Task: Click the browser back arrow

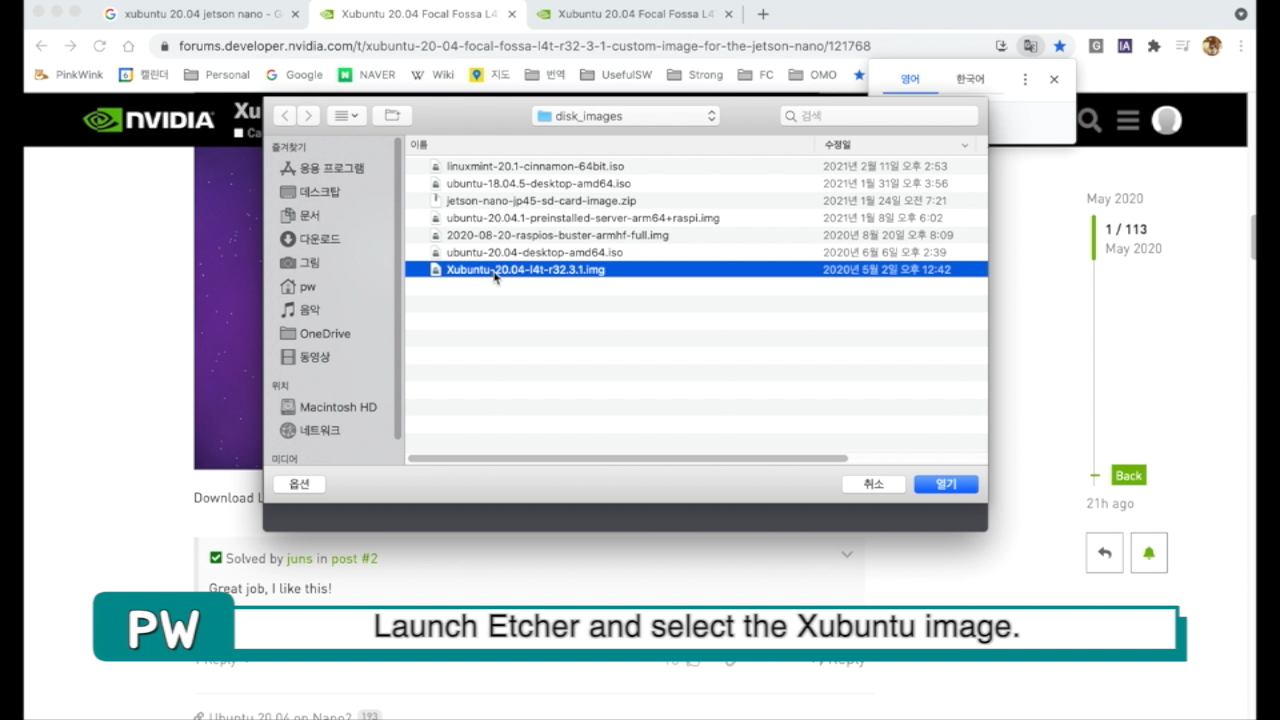Action: (x=41, y=46)
